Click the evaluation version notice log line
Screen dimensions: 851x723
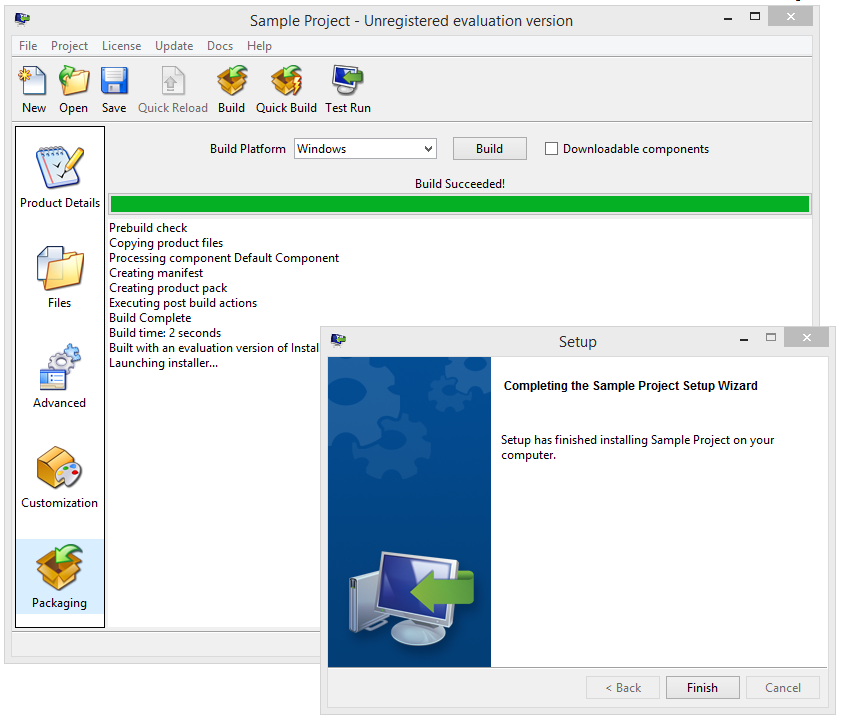(214, 348)
